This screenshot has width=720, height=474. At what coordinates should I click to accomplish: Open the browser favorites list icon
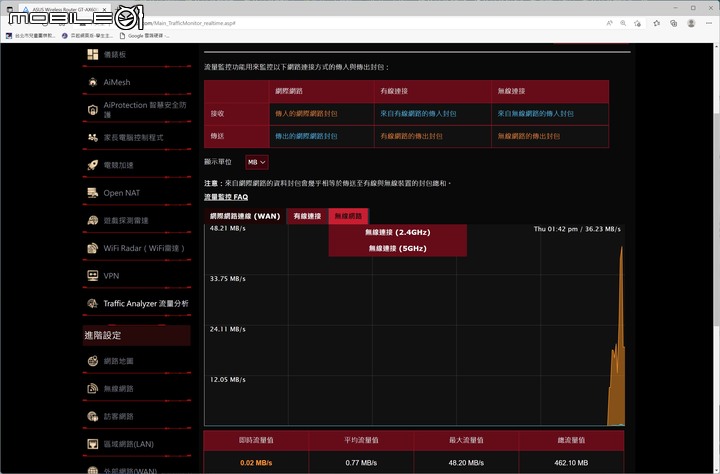pos(657,23)
